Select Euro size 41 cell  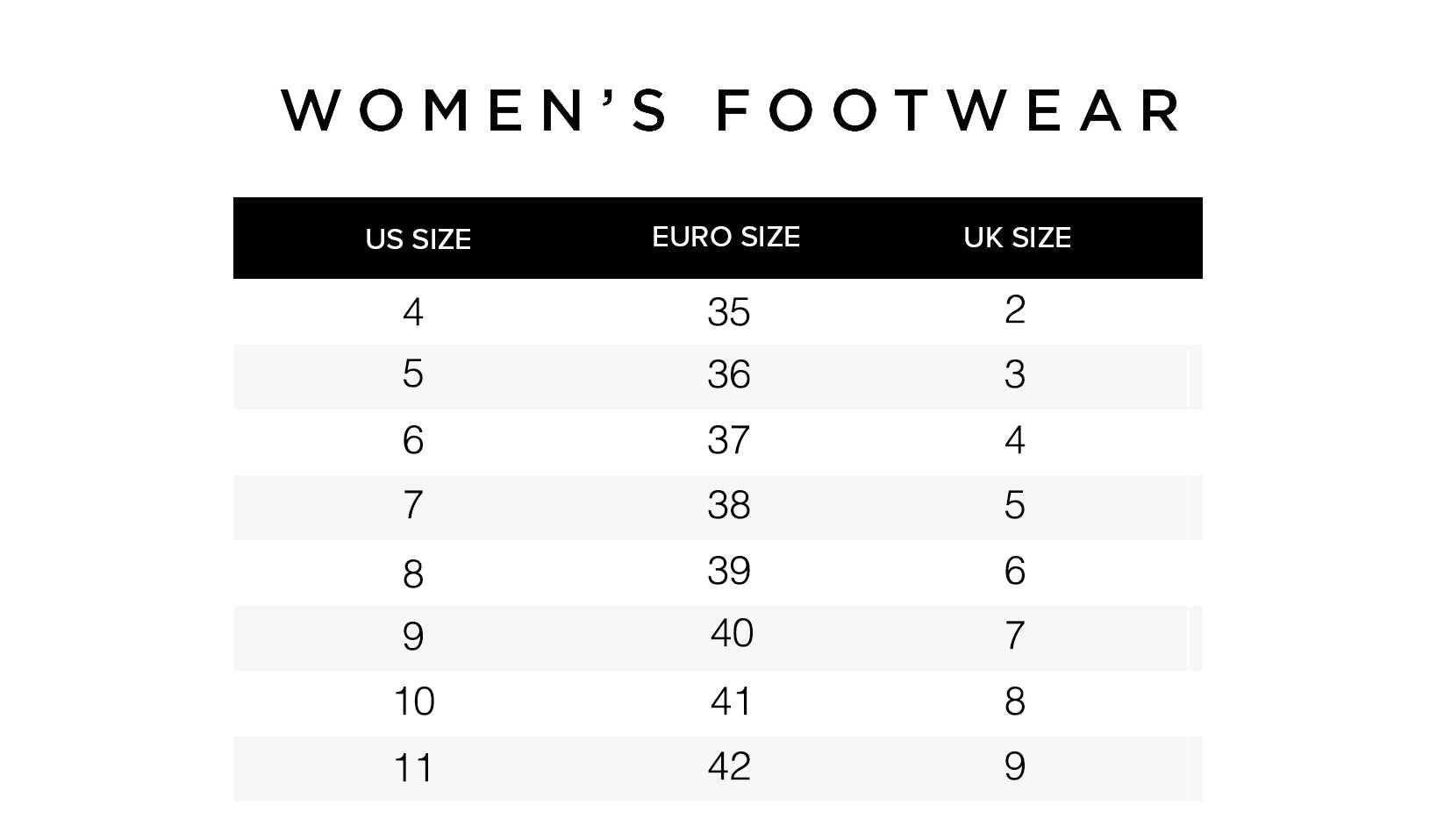731,701
